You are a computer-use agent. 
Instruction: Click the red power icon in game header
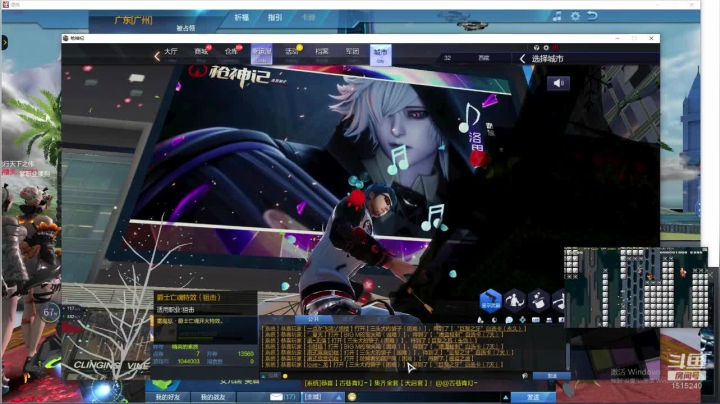pyautogui.click(x=556, y=48)
